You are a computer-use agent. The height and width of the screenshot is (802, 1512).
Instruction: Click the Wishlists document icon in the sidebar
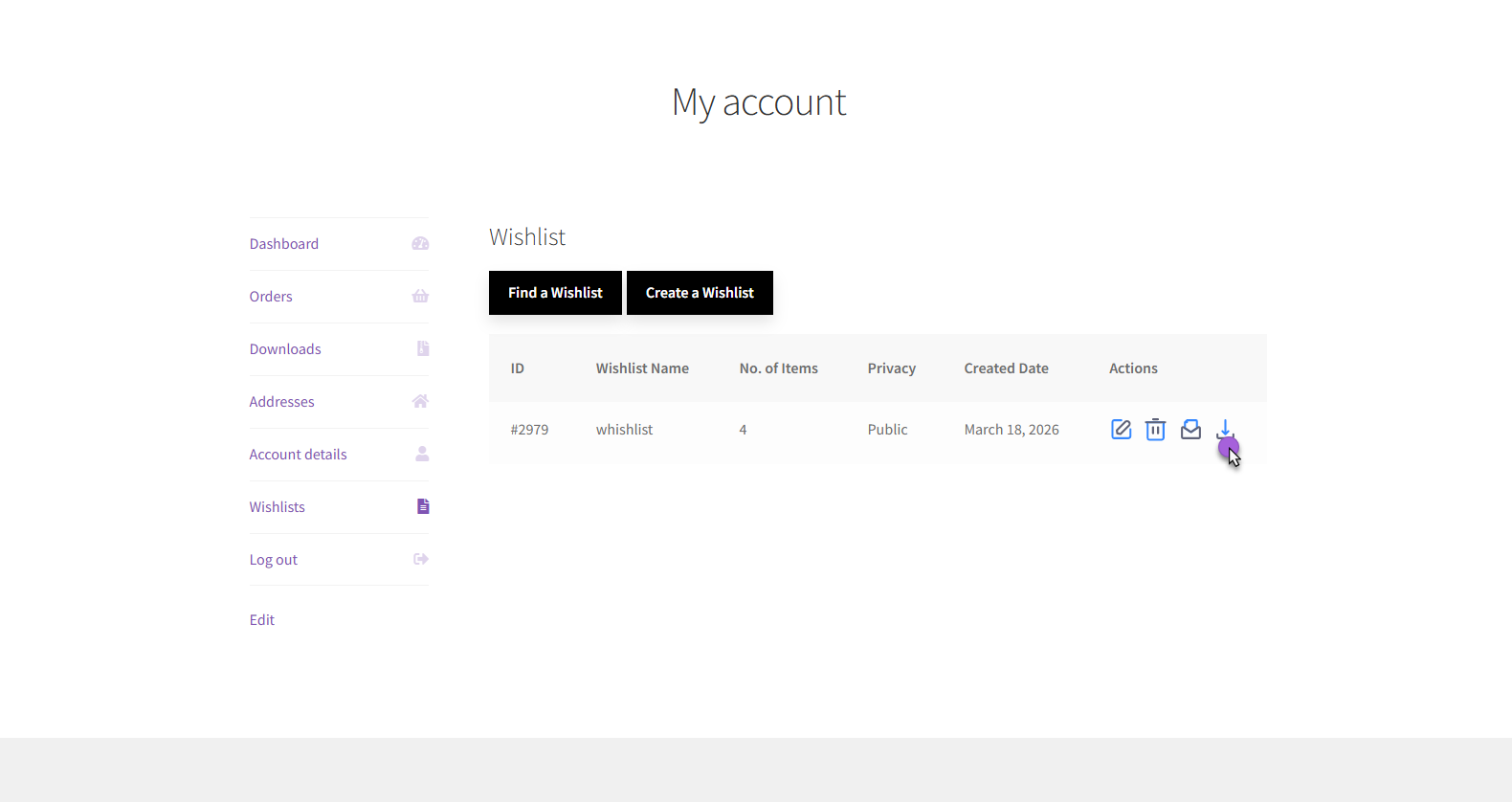423,507
